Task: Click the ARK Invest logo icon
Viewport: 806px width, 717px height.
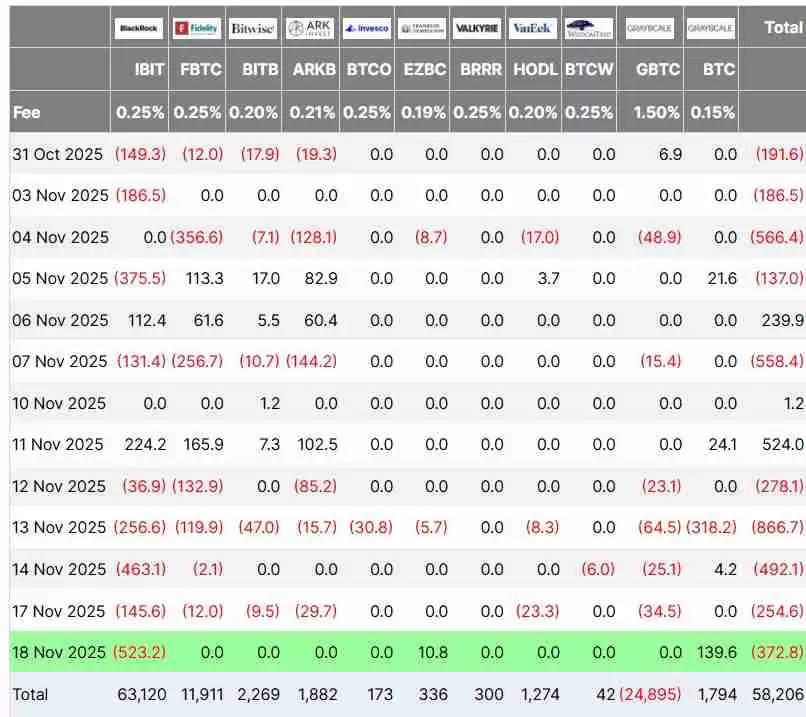Action: [311, 27]
